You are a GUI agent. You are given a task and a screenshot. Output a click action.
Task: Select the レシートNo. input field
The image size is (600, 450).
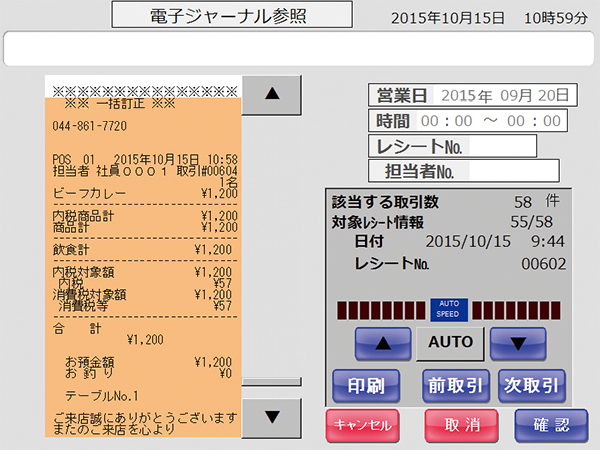tap(452, 146)
